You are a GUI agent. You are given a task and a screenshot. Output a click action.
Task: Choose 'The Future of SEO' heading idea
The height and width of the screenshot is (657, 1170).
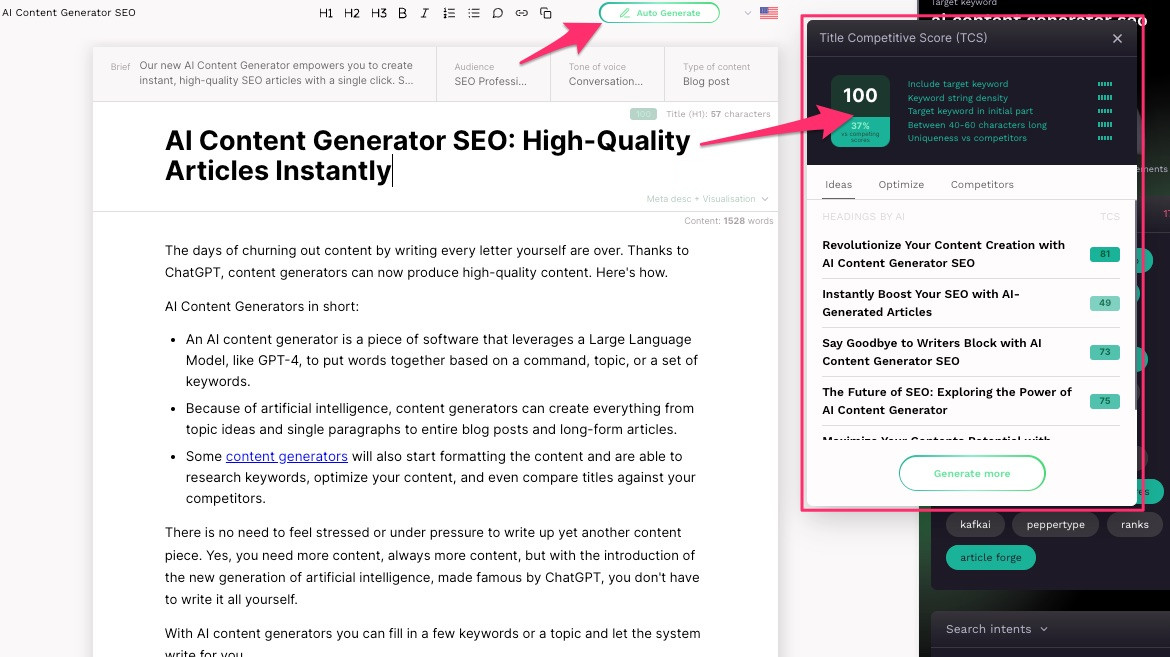click(947, 401)
